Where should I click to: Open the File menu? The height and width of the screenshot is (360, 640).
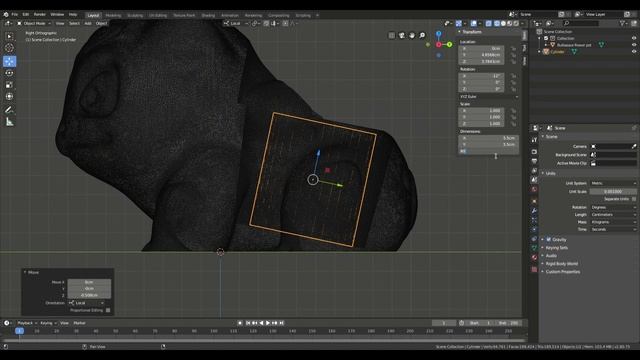coord(15,14)
